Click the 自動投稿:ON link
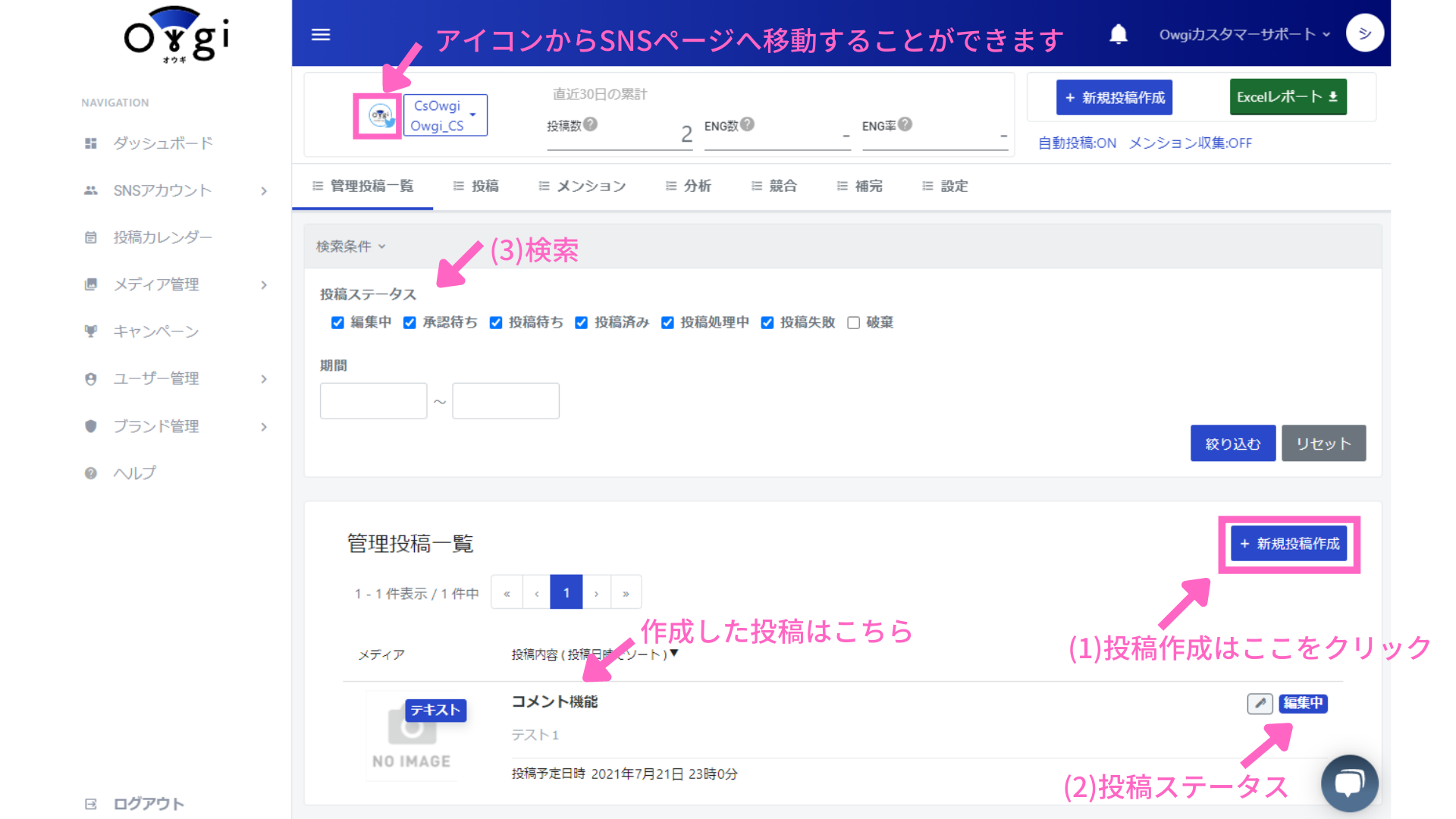 (1077, 143)
